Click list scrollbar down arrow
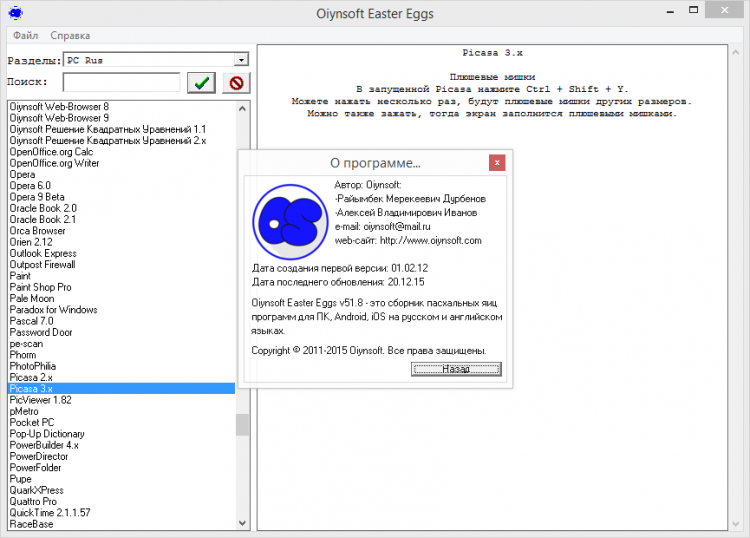The image size is (750, 538). (242, 523)
